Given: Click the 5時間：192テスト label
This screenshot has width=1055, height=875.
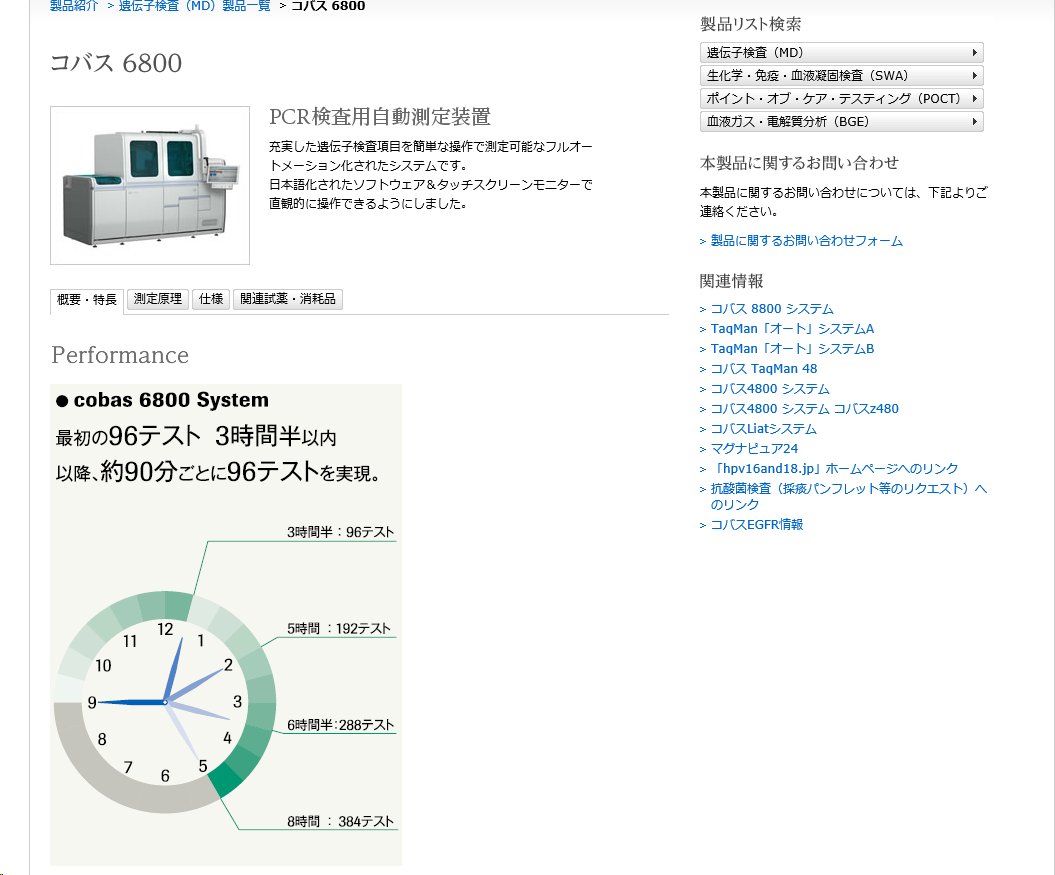Looking at the screenshot, I should click(338, 629).
